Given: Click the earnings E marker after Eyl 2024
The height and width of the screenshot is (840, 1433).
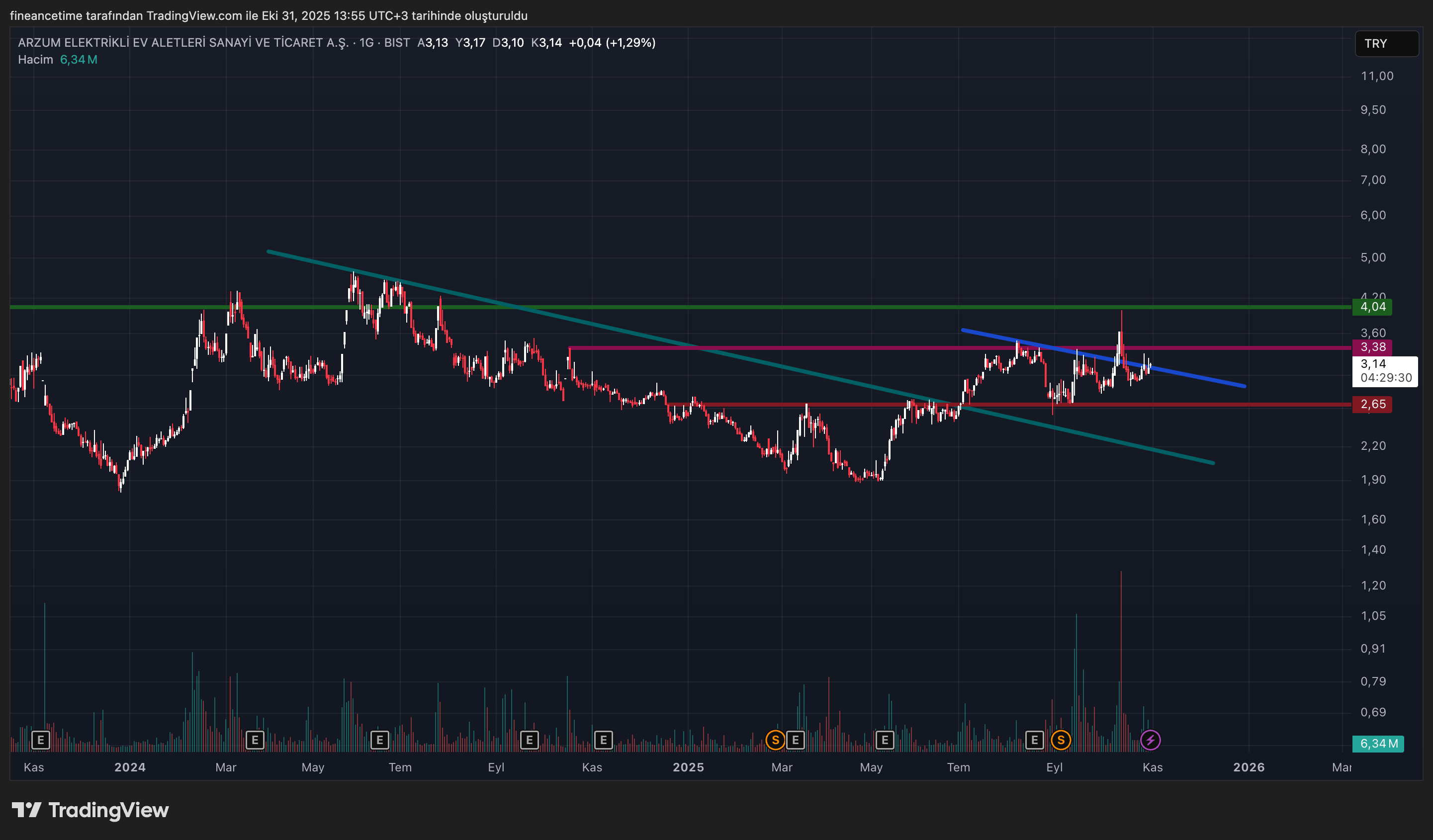Looking at the screenshot, I should tap(530, 740).
